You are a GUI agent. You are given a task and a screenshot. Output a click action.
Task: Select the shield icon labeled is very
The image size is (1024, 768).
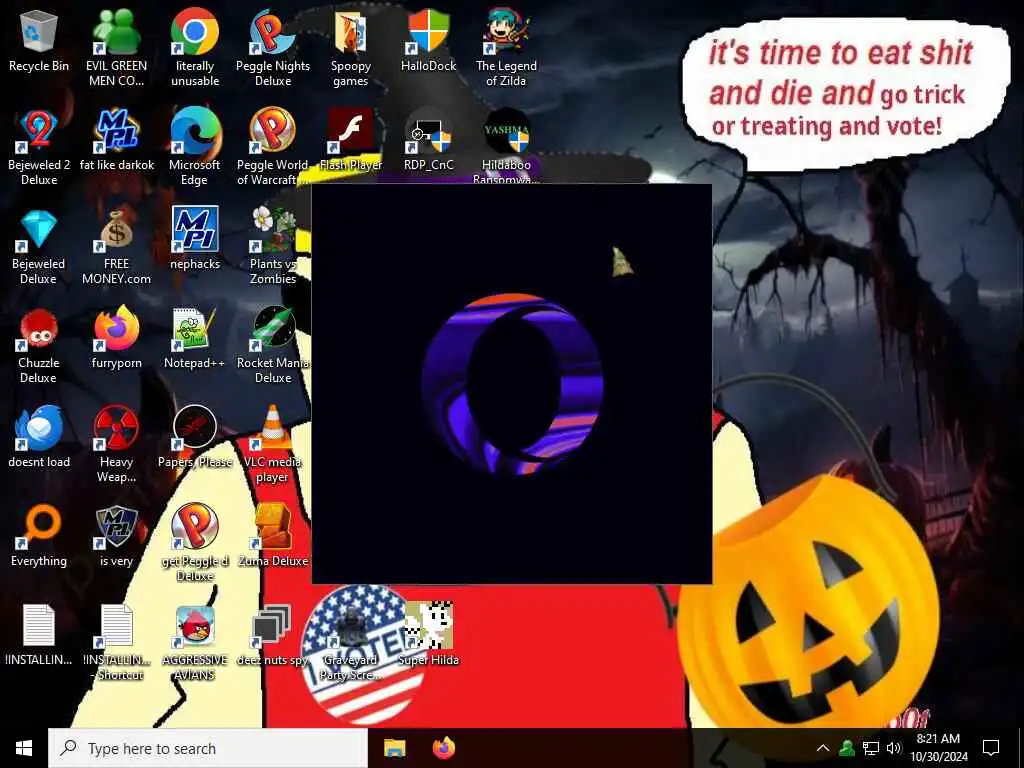tap(116, 527)
